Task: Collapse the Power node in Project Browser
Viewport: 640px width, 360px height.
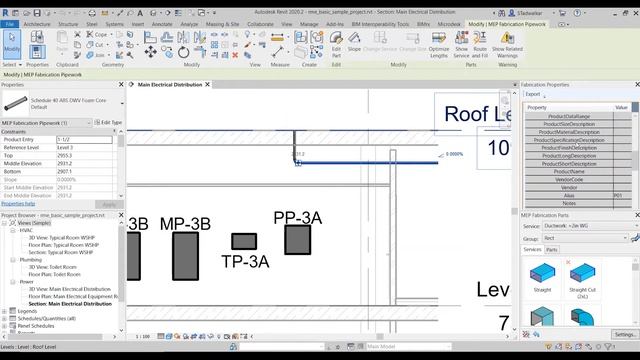Action: (13, 282)
